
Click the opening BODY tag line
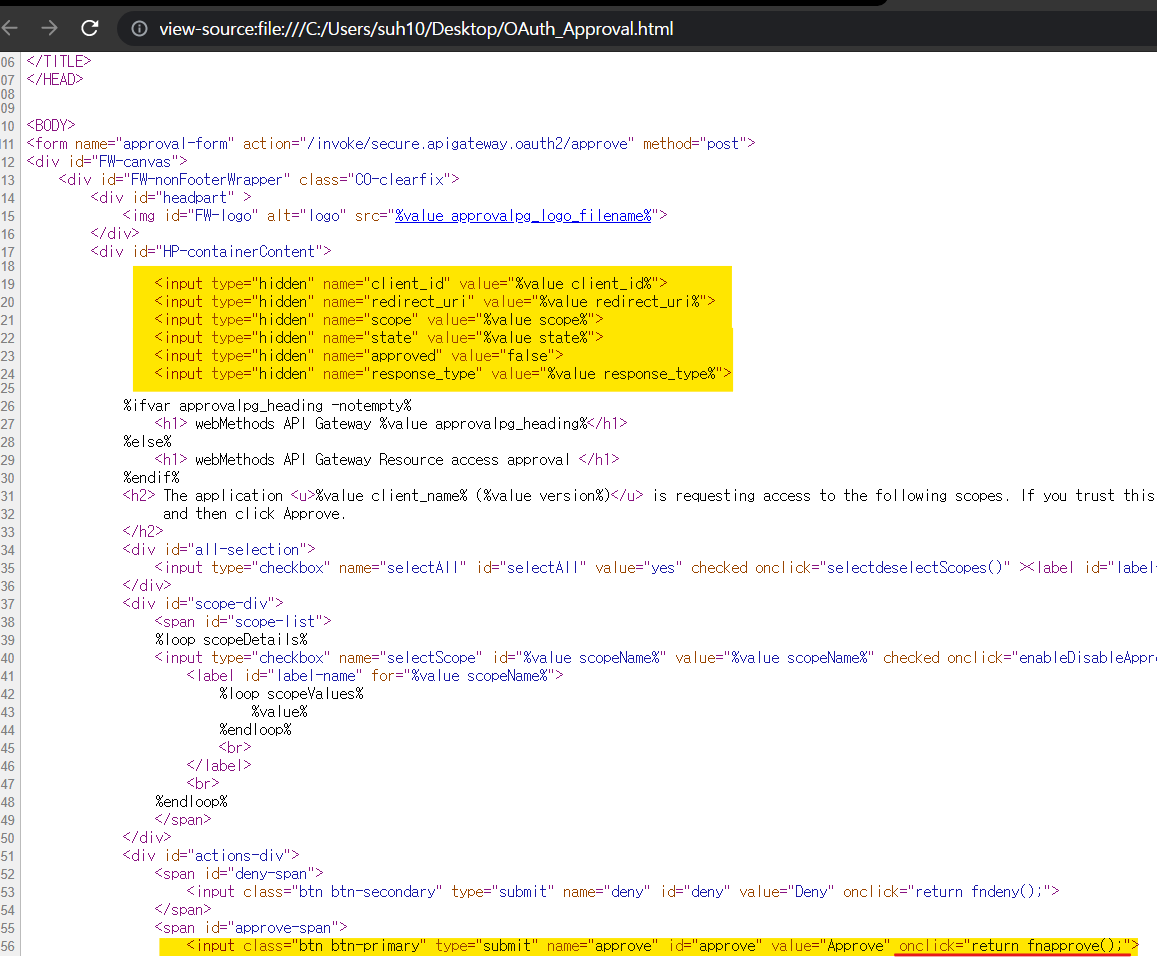tap(51, 126)
